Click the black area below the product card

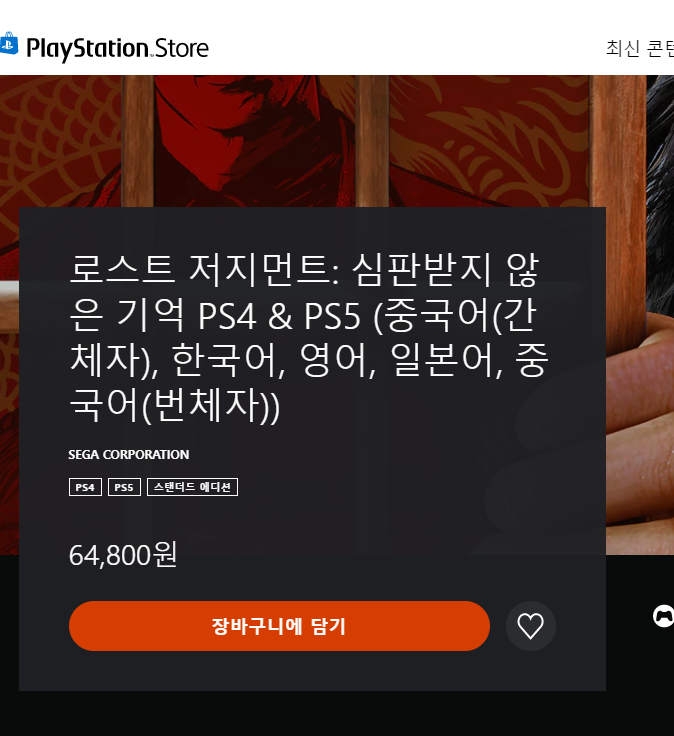point(329,713)
